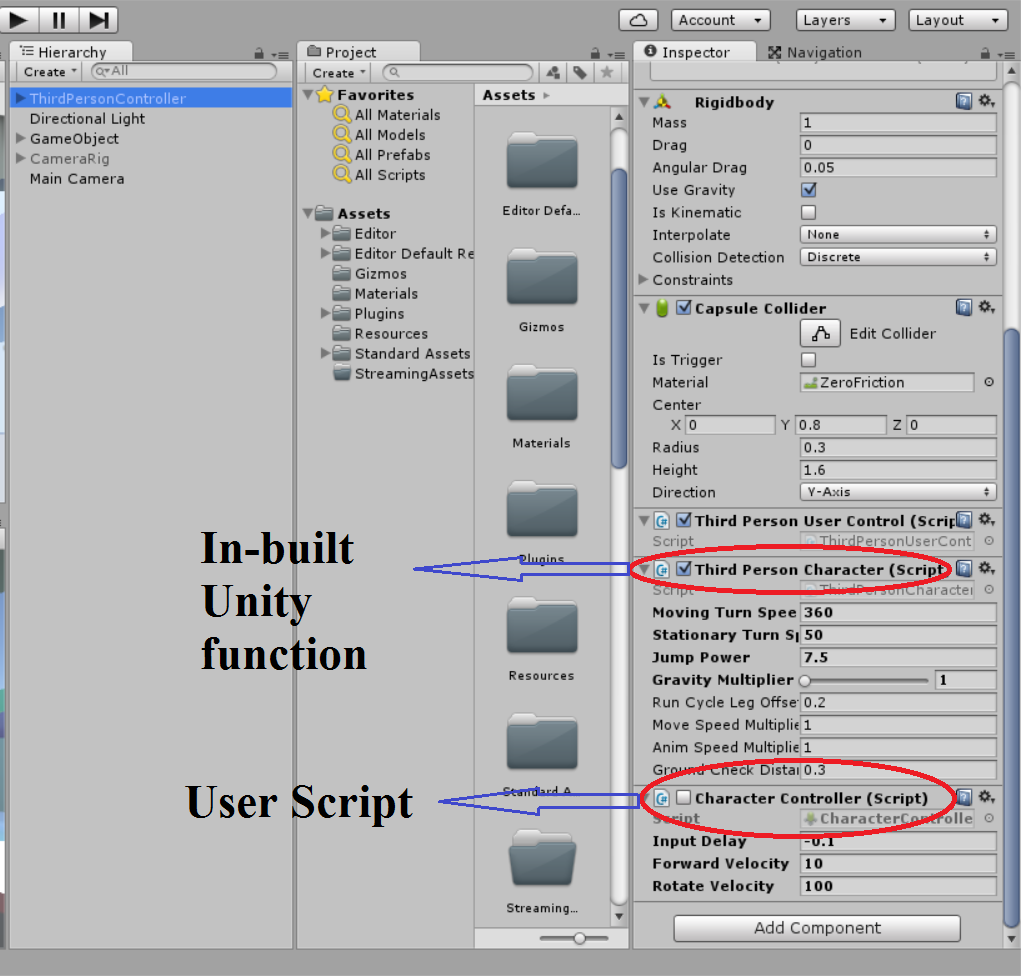The height and width of the screenshot is (976, 1021).
Task: Open the Layers dropdown in toolbar
Action: click(845, 20)
